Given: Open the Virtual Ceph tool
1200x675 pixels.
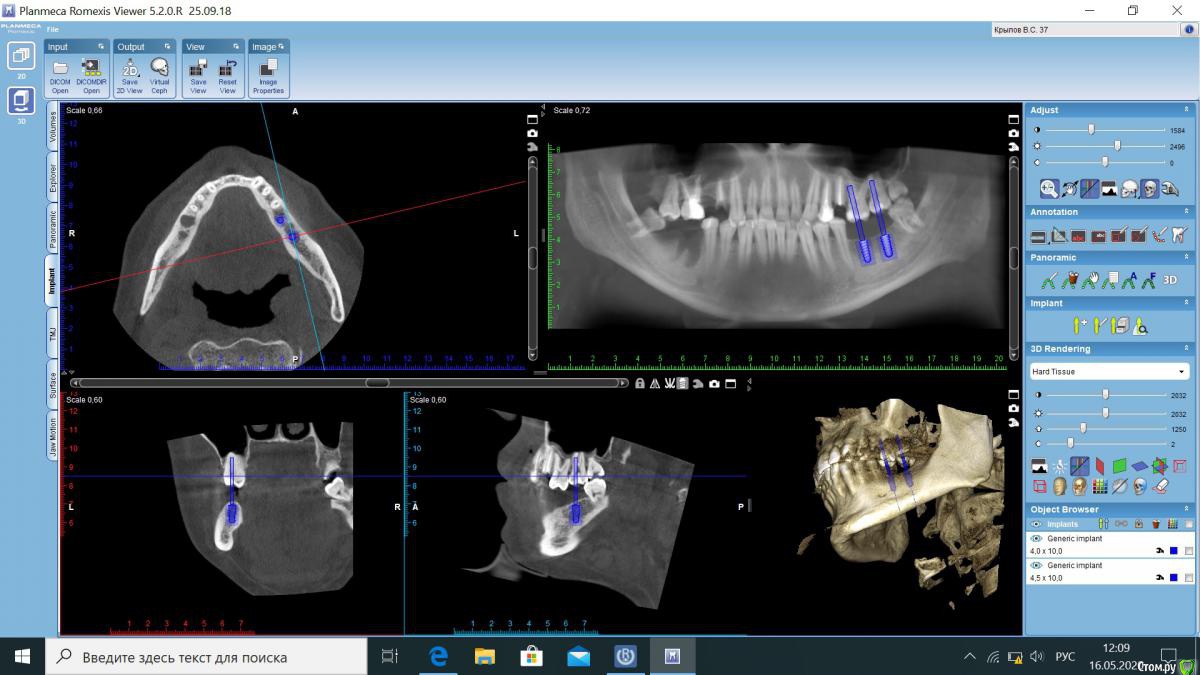Looking at the screenshot, I should [x=159, y=68].
